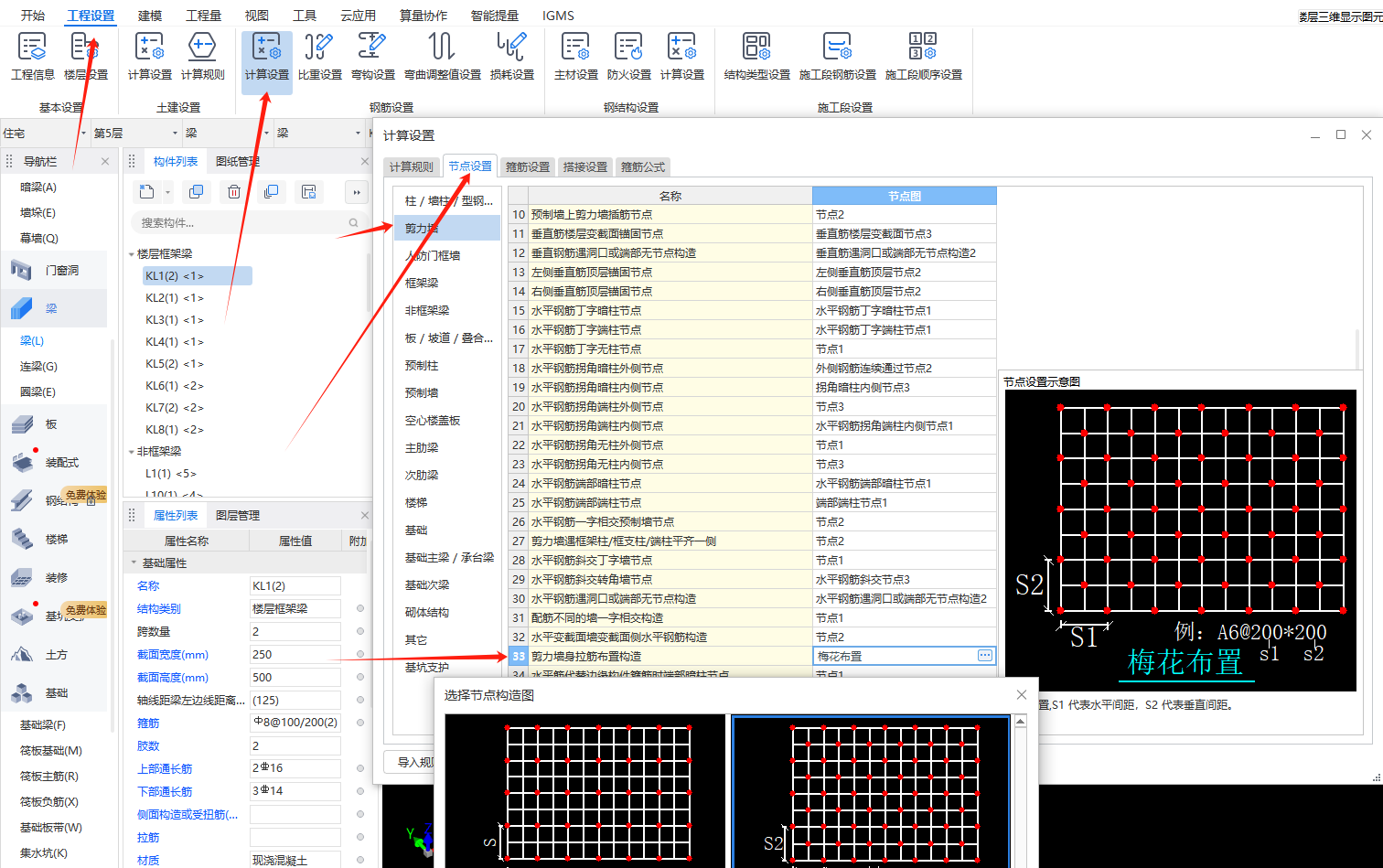The height and width of the screenshot is (868, 1383).
Task: Click 箍筋 value field
Action: (x=295, y=723)
